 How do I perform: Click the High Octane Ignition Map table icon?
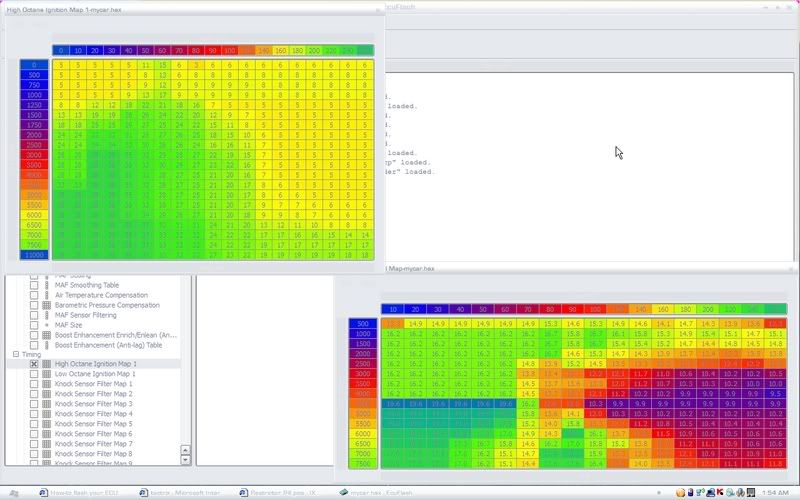(x=47, y=364)
